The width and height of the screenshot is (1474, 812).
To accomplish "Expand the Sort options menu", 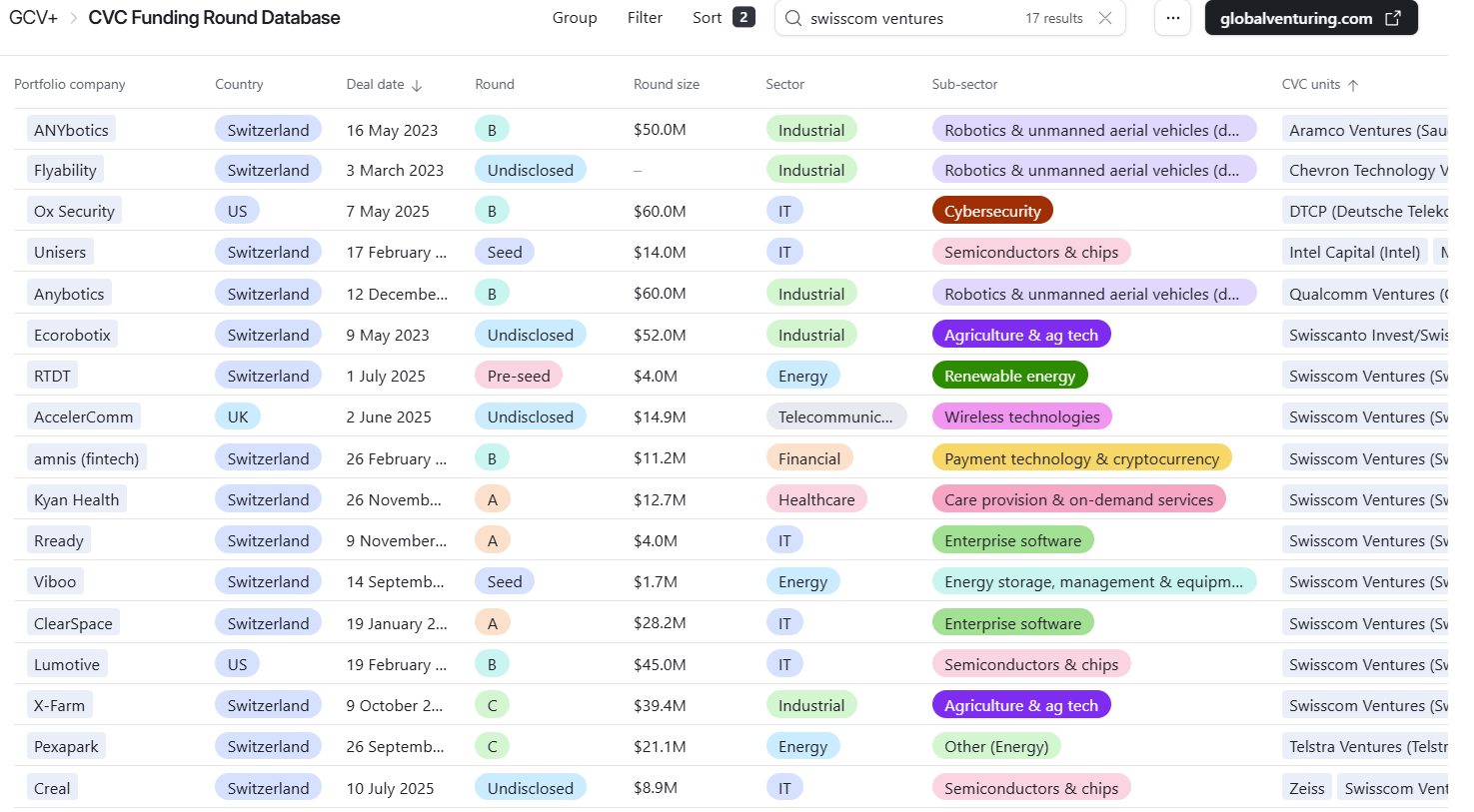I will [x=707, y=18].
